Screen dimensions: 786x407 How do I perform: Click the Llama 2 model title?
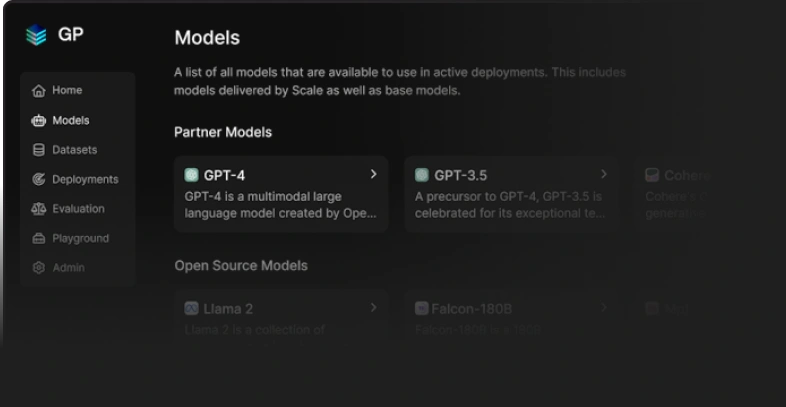pos(228,309)
